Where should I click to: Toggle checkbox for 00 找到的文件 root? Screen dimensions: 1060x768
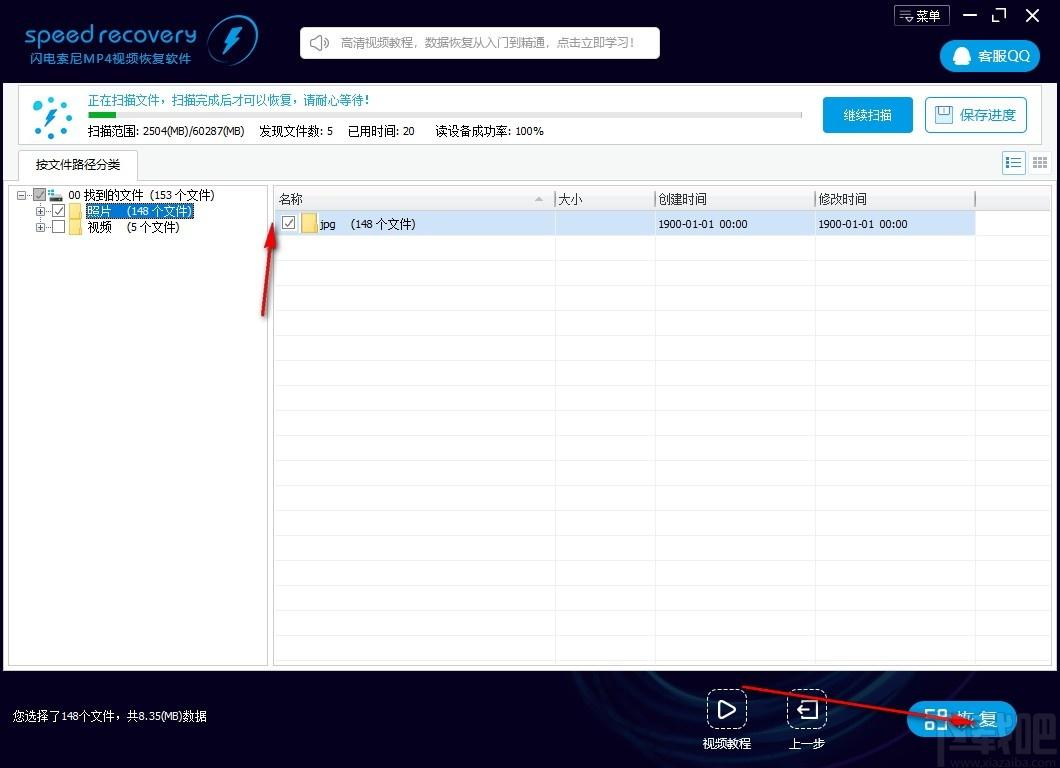coord(40,195)
